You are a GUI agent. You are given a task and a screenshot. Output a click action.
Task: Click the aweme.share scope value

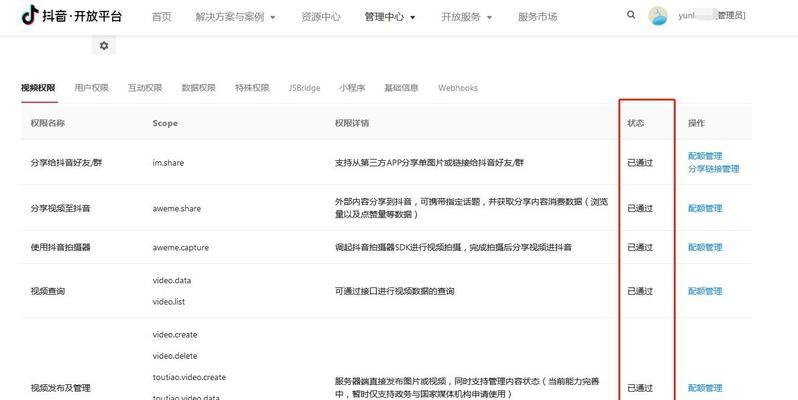pos(177,208)
